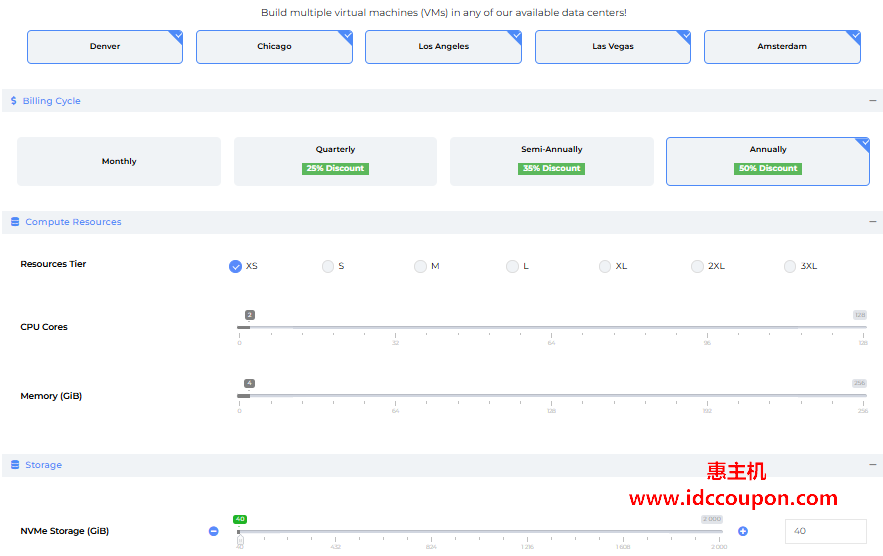Screen dimensions: 883x556
Task: Select the XS resources tier
Action: (235, 266)
